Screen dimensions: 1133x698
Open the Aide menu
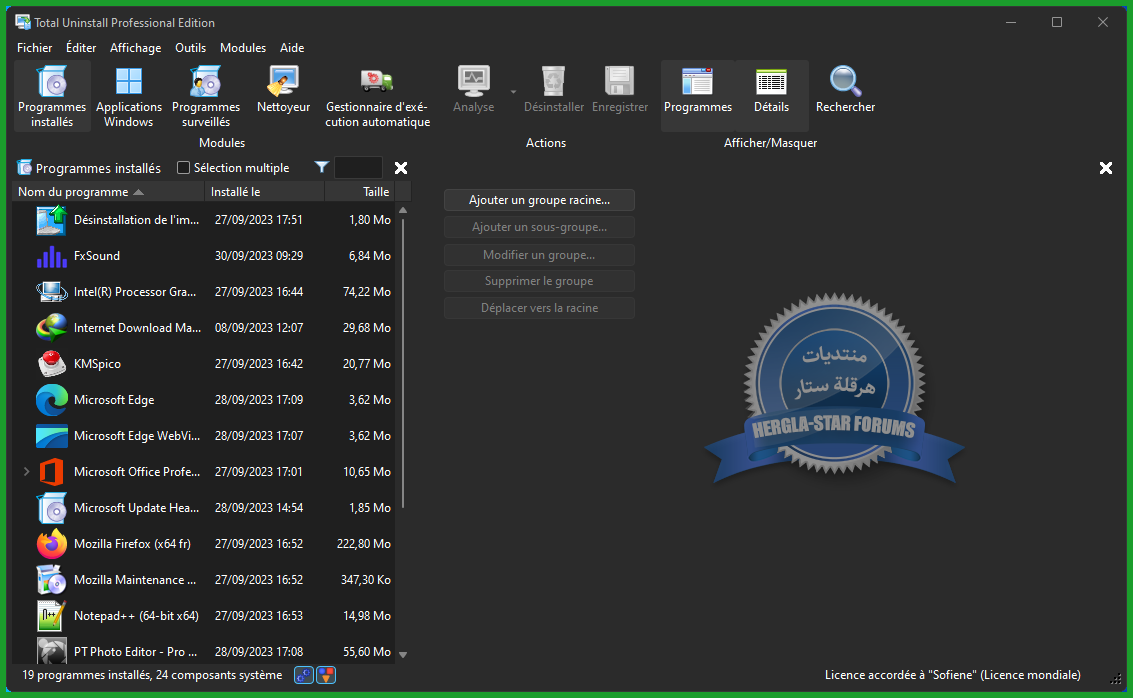[292, 48]
